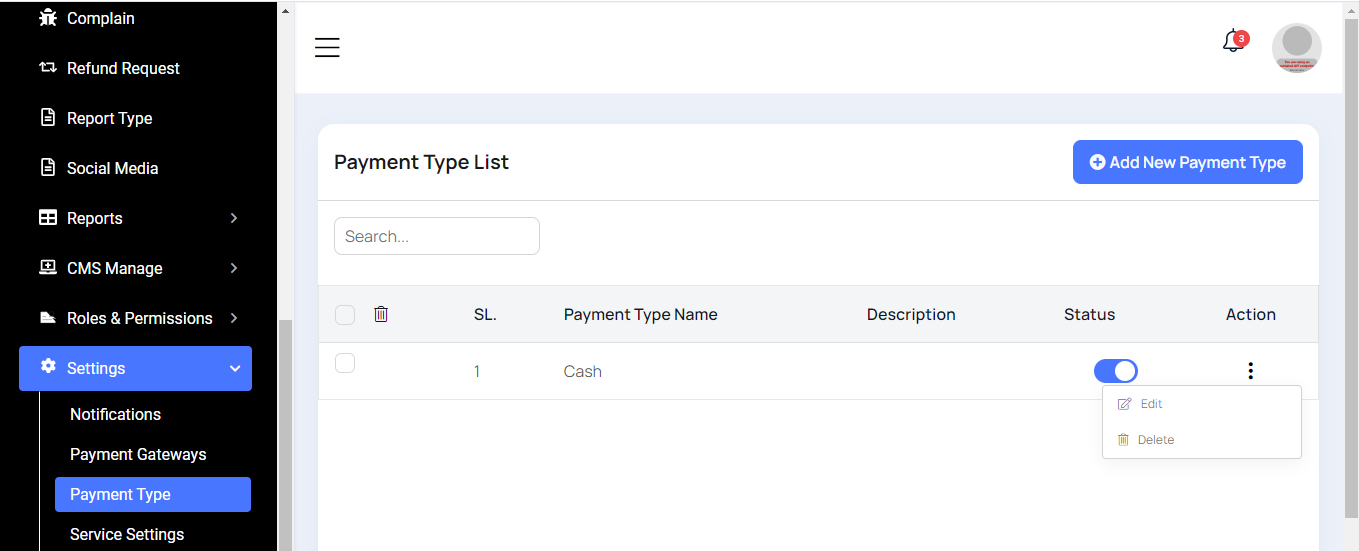Click the Add New Payment Type button
This screenshot has height=551, width=1359.
[1187, 162]
